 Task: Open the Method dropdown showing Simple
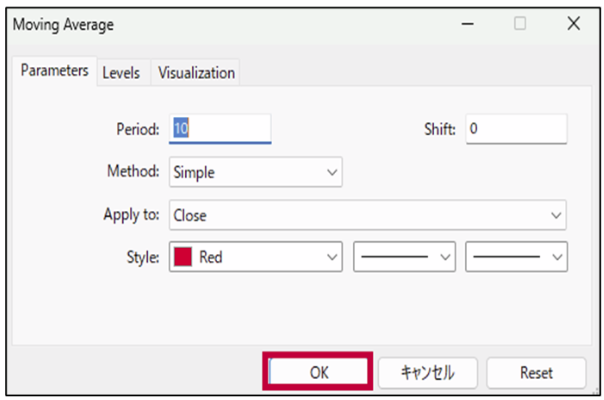(x=255, y=172)
